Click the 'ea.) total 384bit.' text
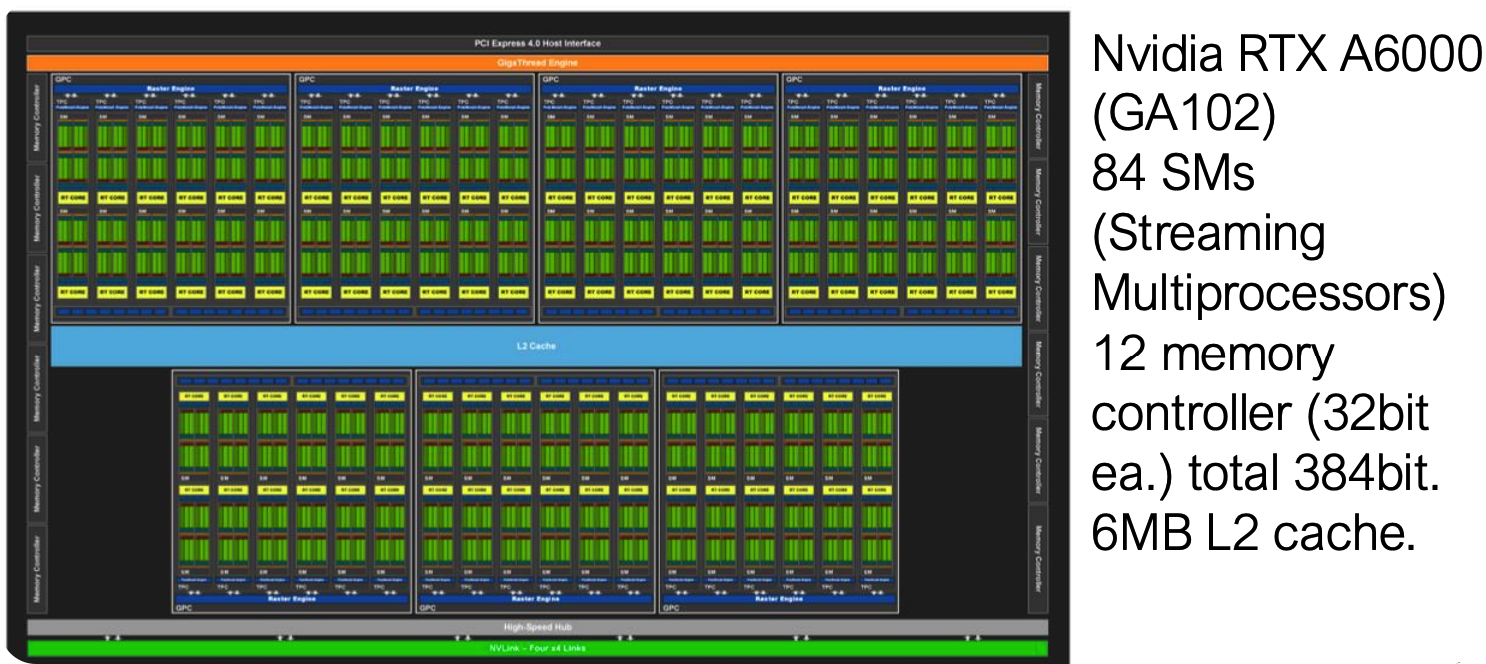Viewport: 1486px width, 664px height. pos(1265,475)
